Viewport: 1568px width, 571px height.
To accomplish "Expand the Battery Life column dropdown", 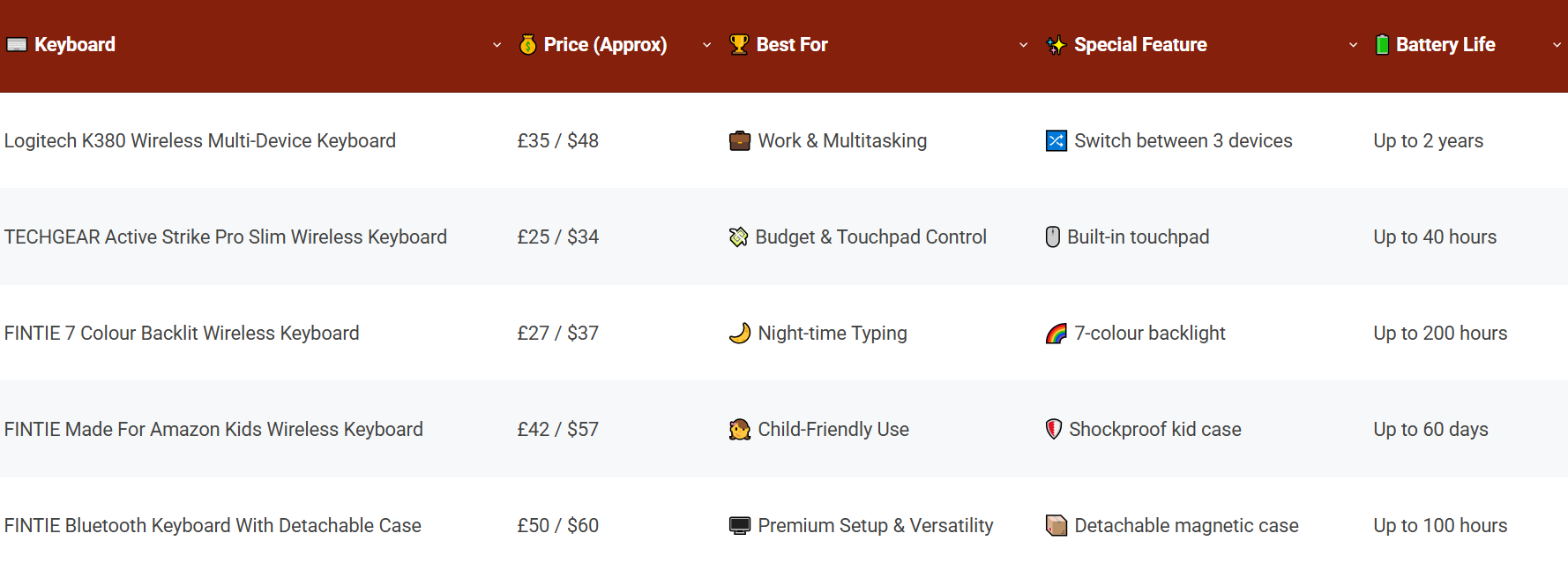I will (1557, 45).
